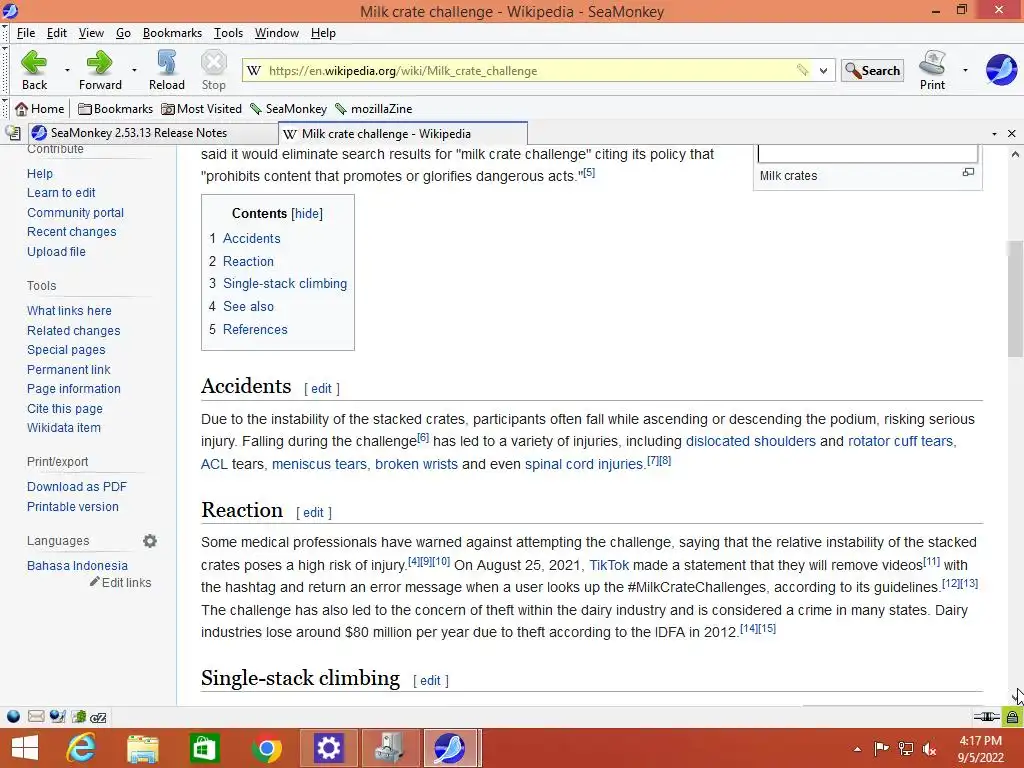Open the Bookmarks menu

tap(172, 33)
